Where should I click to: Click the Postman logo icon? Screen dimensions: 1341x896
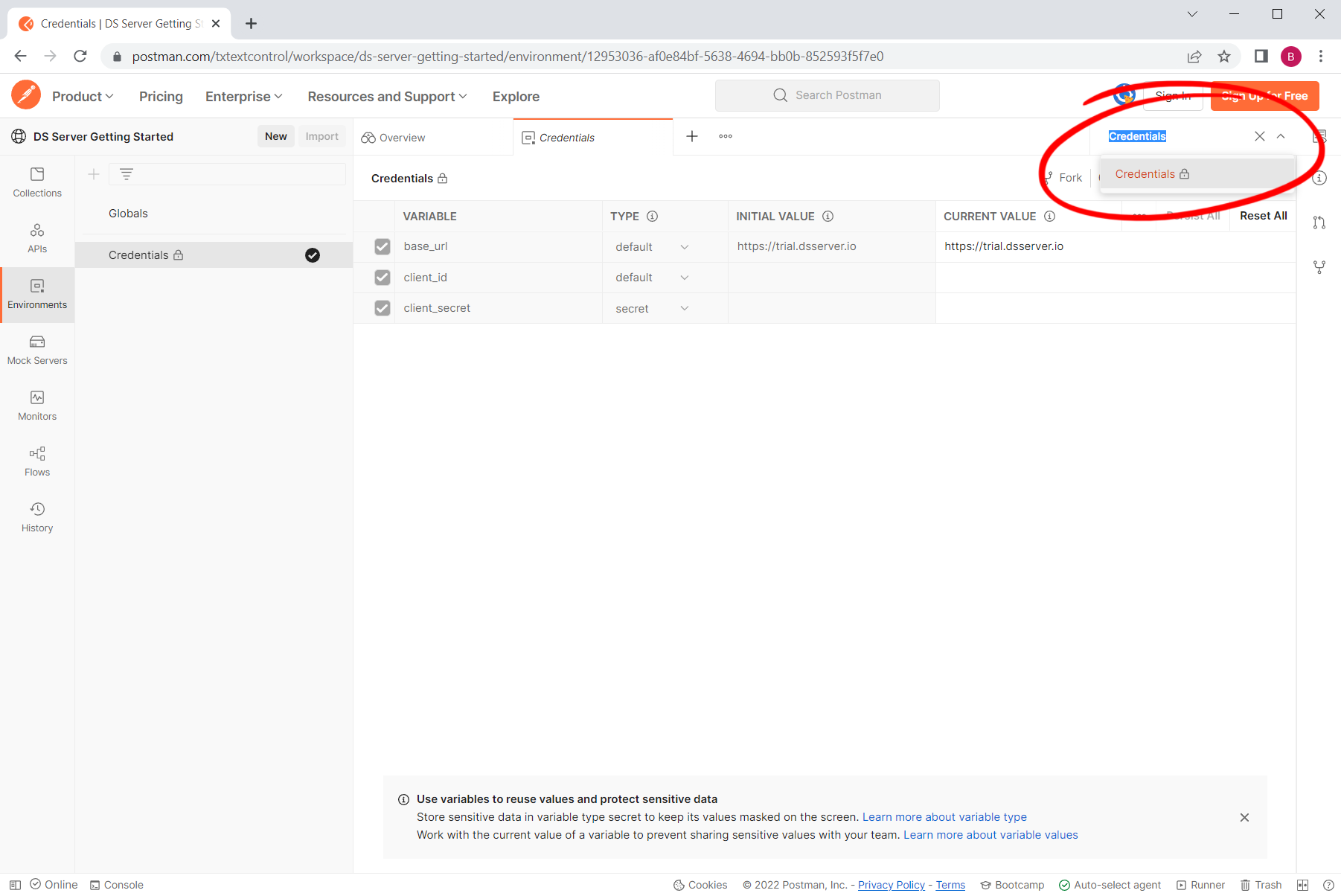click(26, 95)
